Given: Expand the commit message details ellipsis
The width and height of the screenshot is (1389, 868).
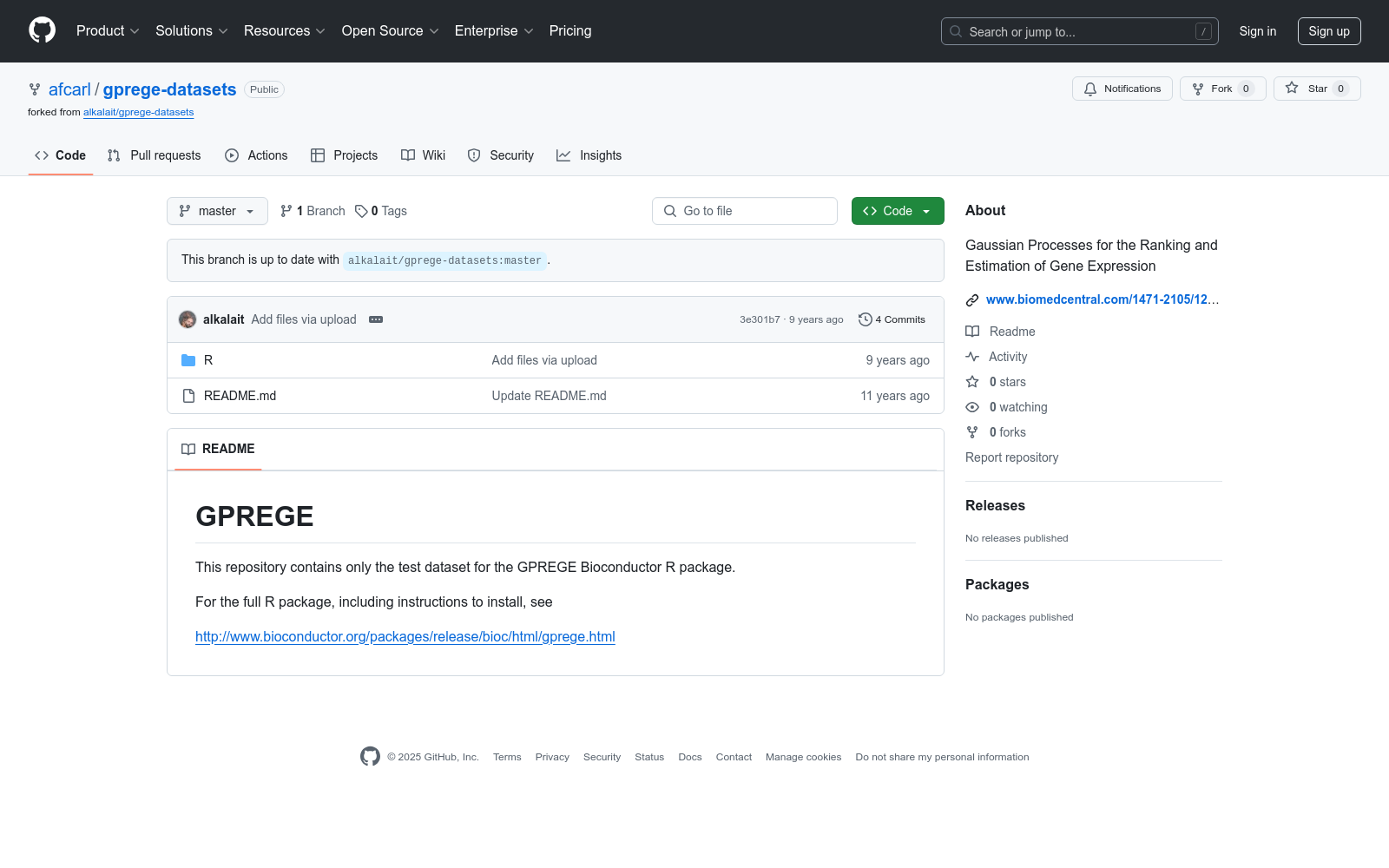Looking at the screenshot, I should click(x=376, y=319).
